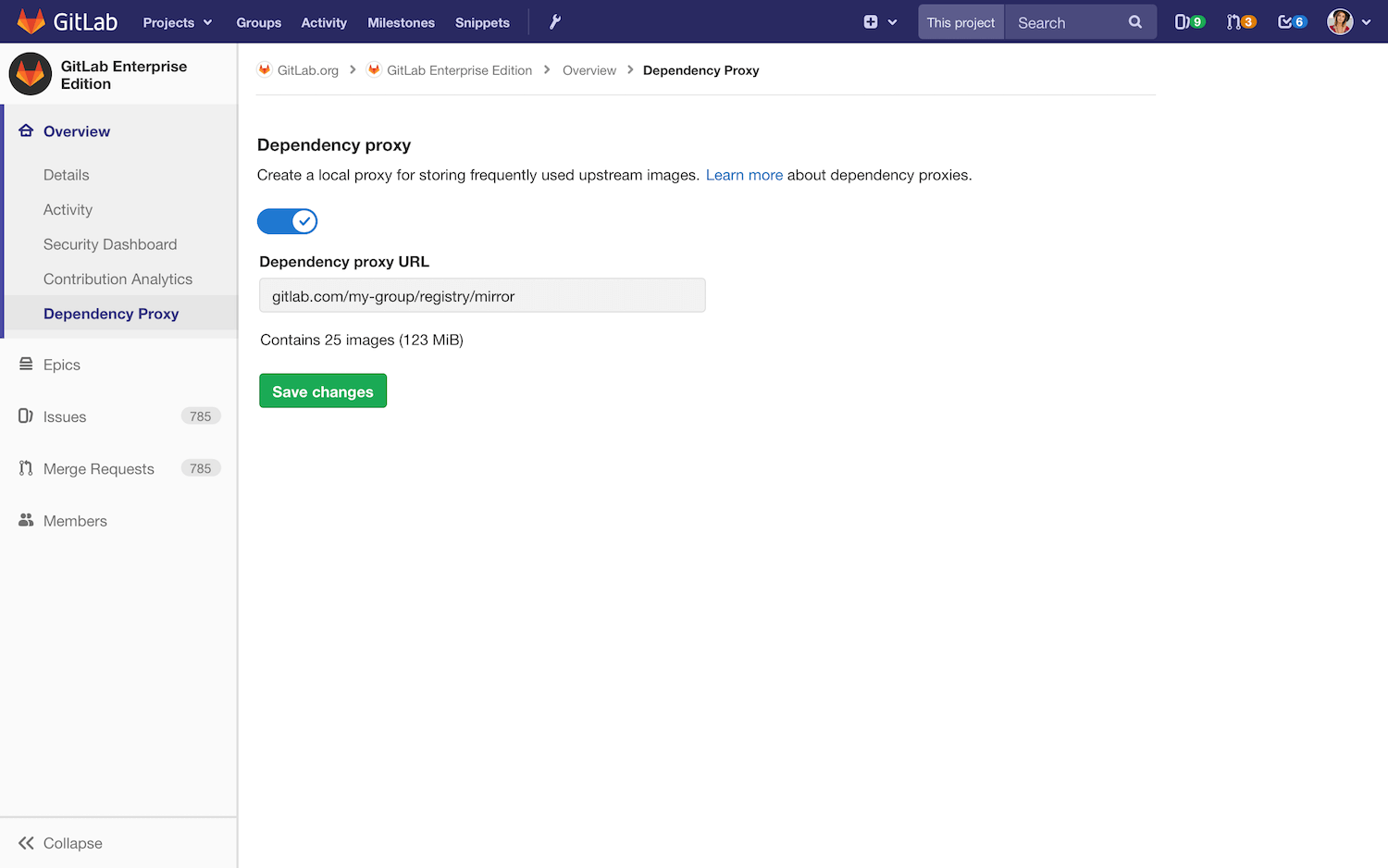Viewport: 1388px width, 868px height.
Task: Switch to the Snippets section
Action: [482, 22]
